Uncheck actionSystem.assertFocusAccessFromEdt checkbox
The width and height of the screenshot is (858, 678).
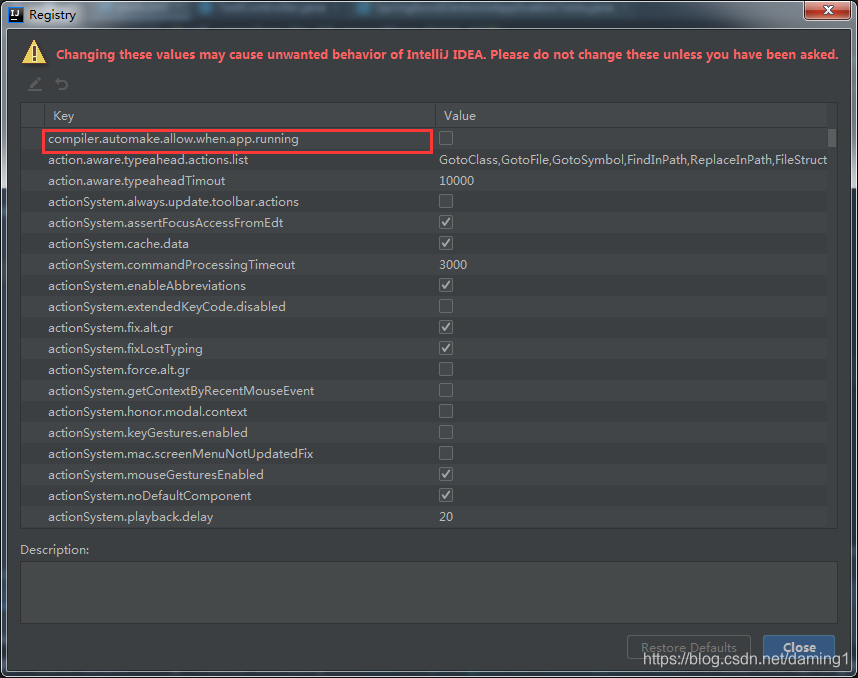(446, 222)
